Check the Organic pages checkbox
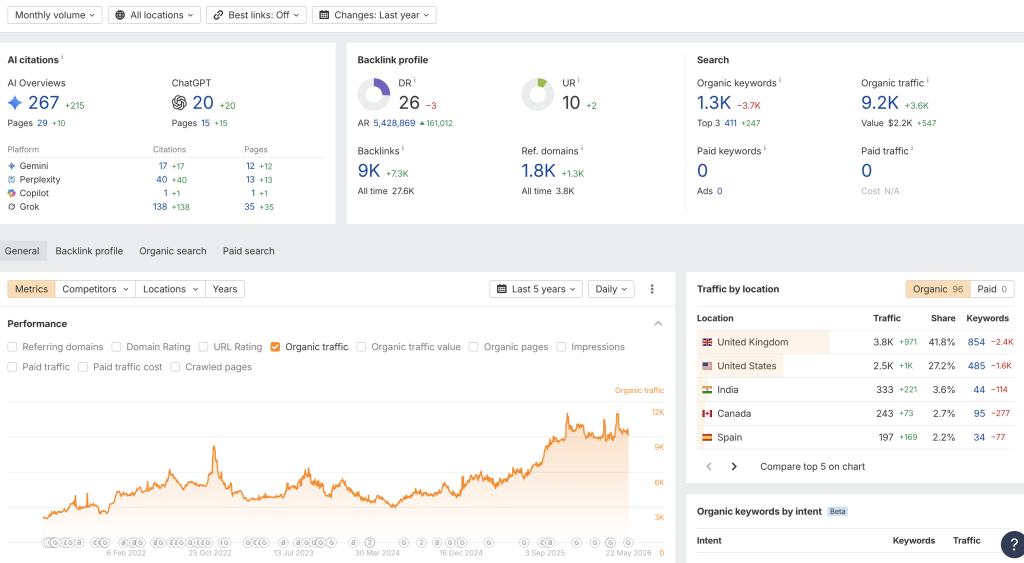1024x563 pixels. 473,347
